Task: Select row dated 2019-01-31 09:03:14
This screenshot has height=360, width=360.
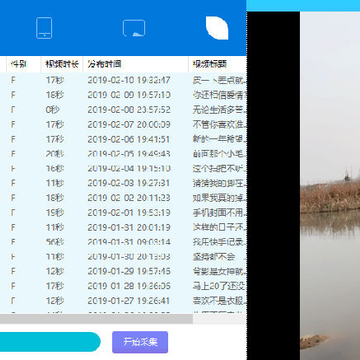Action: [123, 242]
